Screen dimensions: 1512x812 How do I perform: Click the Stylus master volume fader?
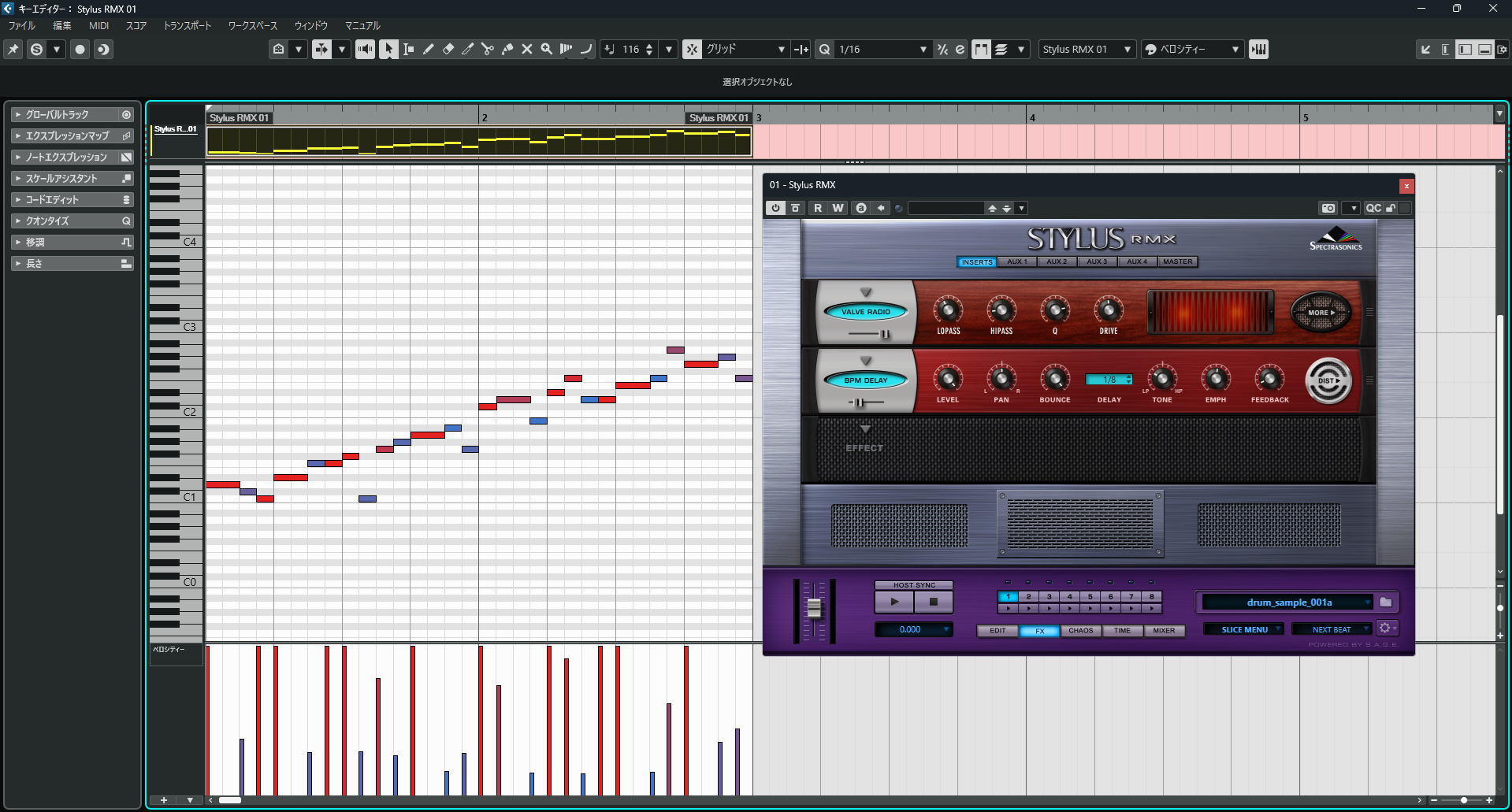tap(814, 608)
